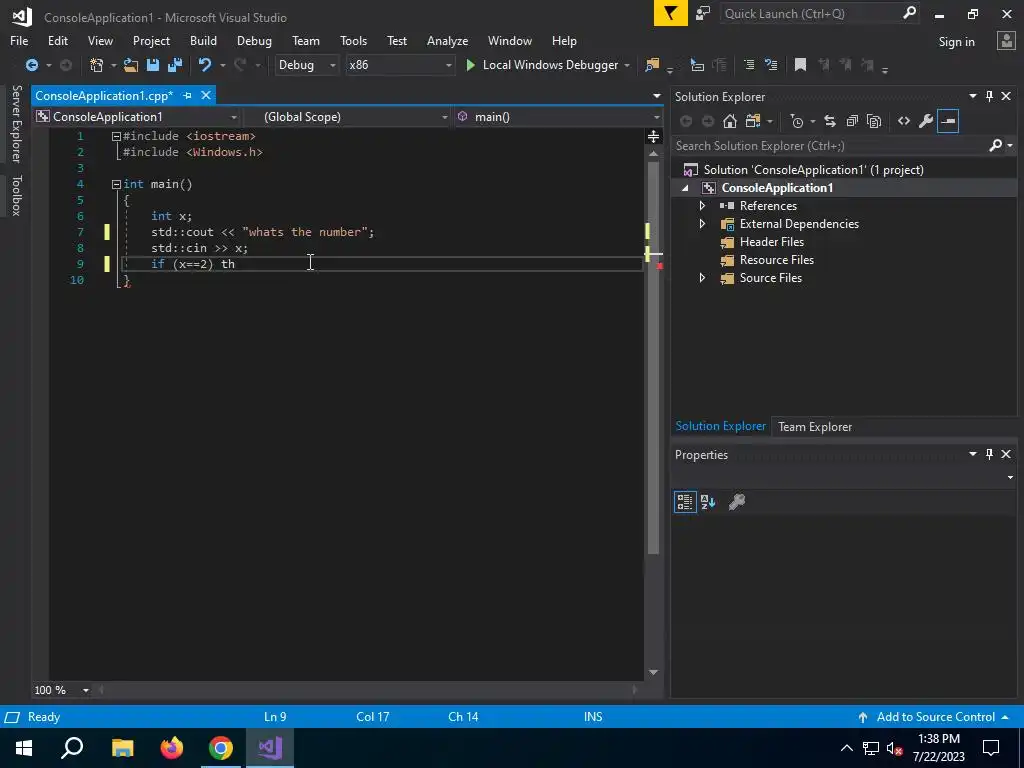
Task: Open Firefox from the taskbar
Action: coord(172,748)
